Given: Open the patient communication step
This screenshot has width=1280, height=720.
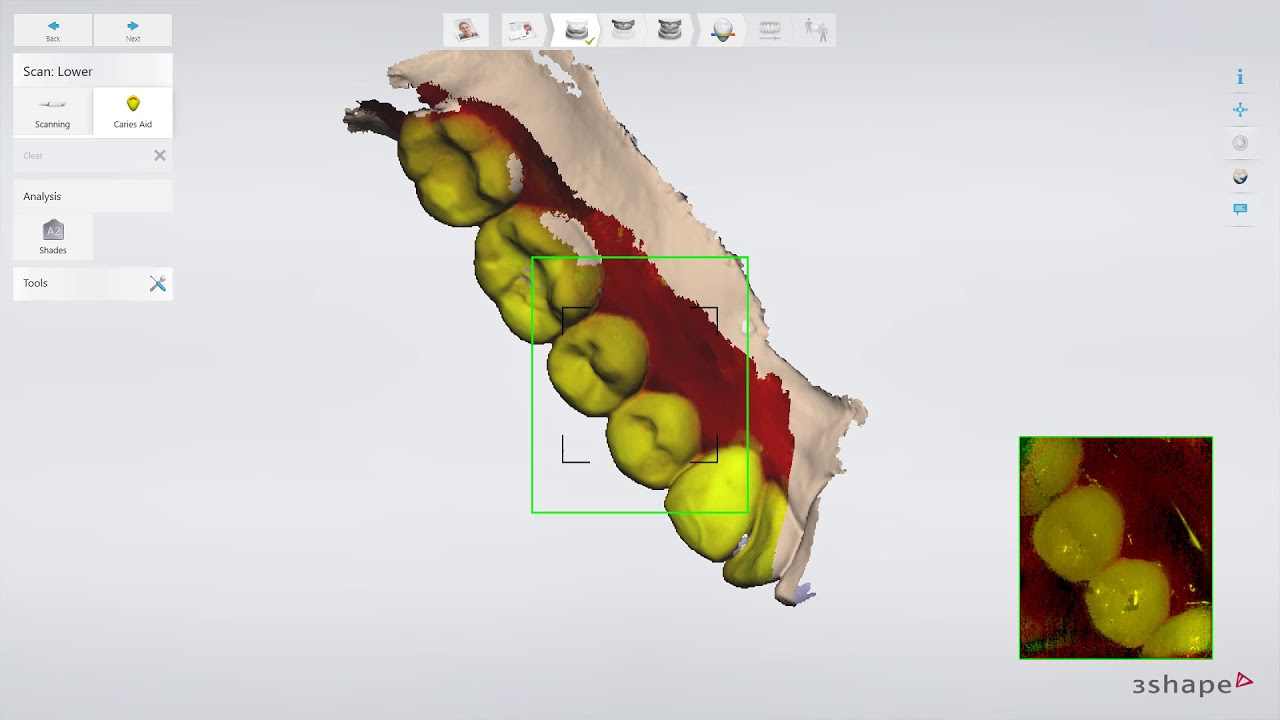Looking at the screenshot, I should tap(817, 31).
